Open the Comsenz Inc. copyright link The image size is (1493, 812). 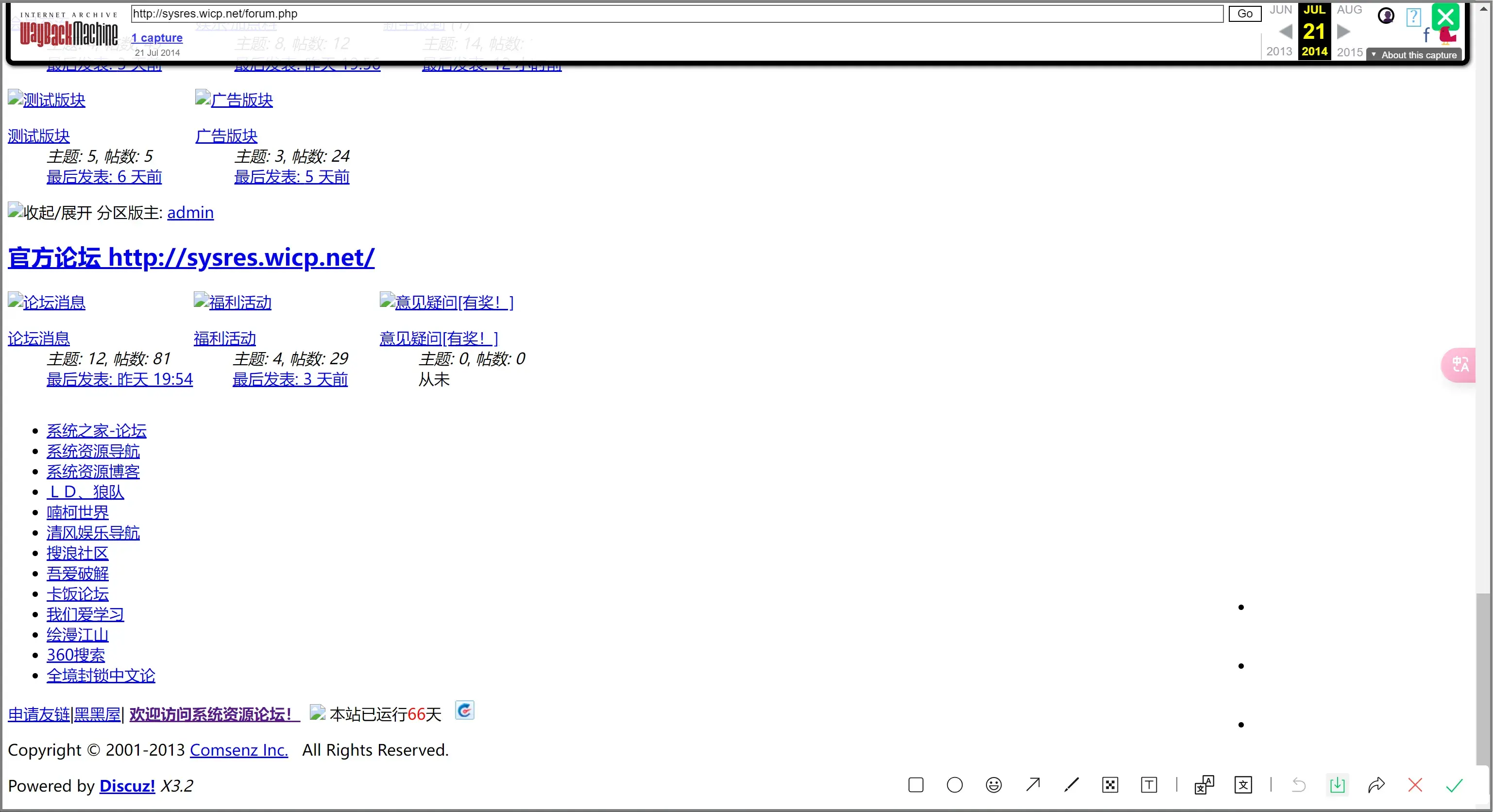[239, 750]
